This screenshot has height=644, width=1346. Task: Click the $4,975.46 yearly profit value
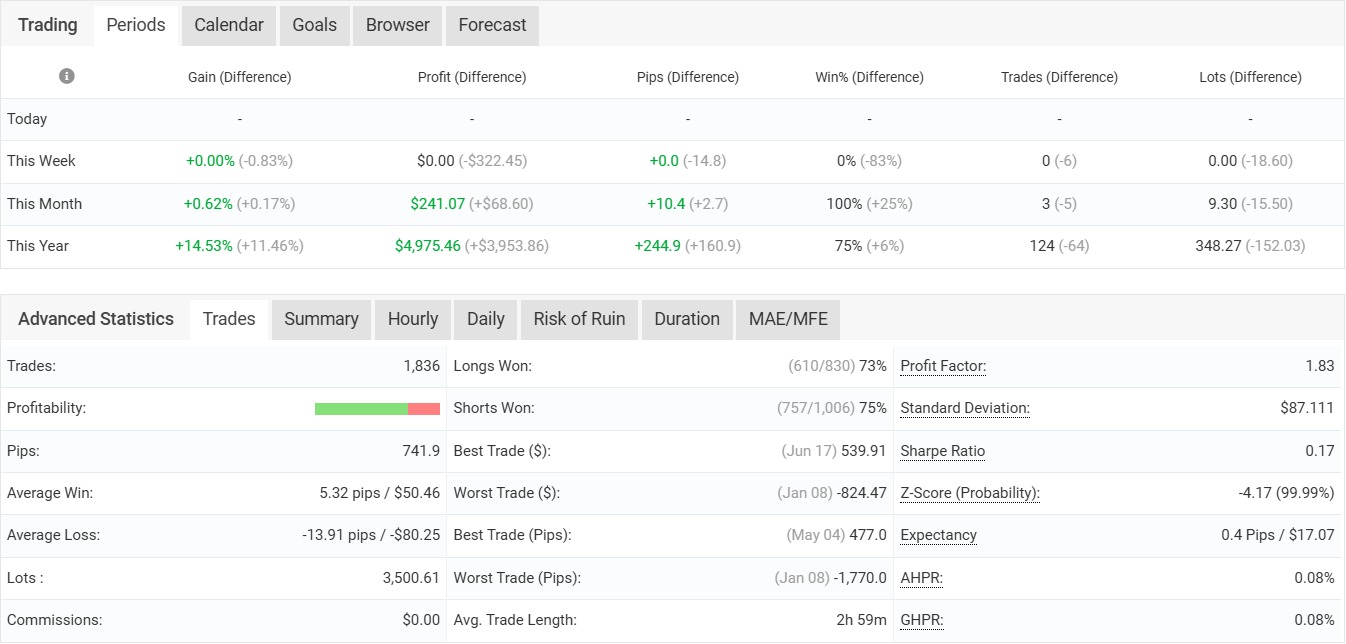(x=428, y=246)
